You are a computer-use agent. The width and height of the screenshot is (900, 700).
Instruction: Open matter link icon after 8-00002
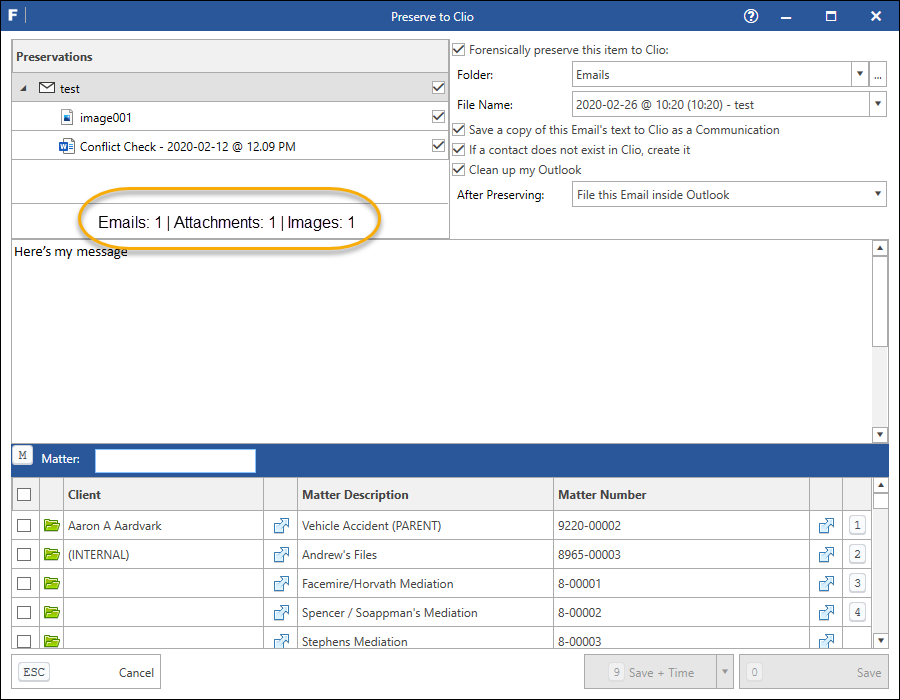(x=826, y=612)
